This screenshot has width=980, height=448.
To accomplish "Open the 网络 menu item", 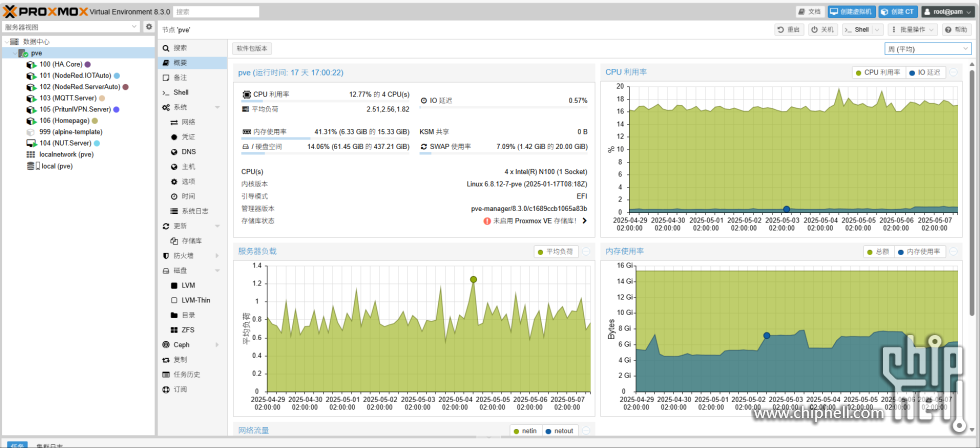I will [192, 122].
